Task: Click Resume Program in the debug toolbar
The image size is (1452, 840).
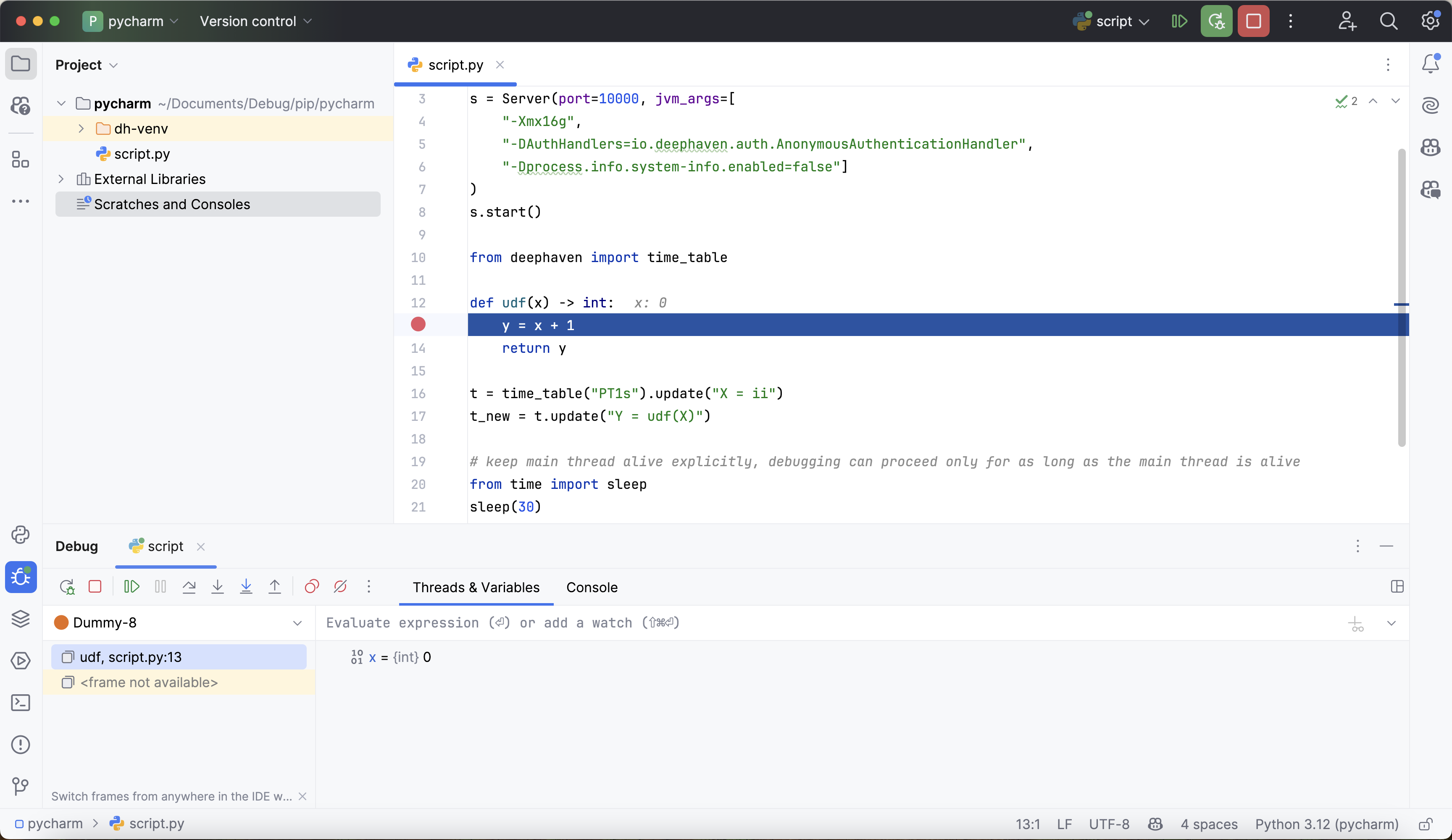Action: coord(132,587)
